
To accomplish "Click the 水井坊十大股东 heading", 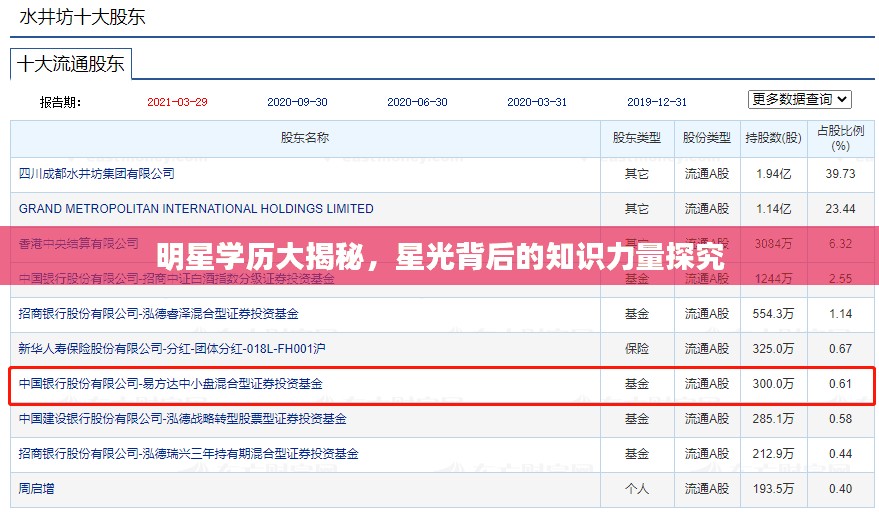I will pos(82,17).
